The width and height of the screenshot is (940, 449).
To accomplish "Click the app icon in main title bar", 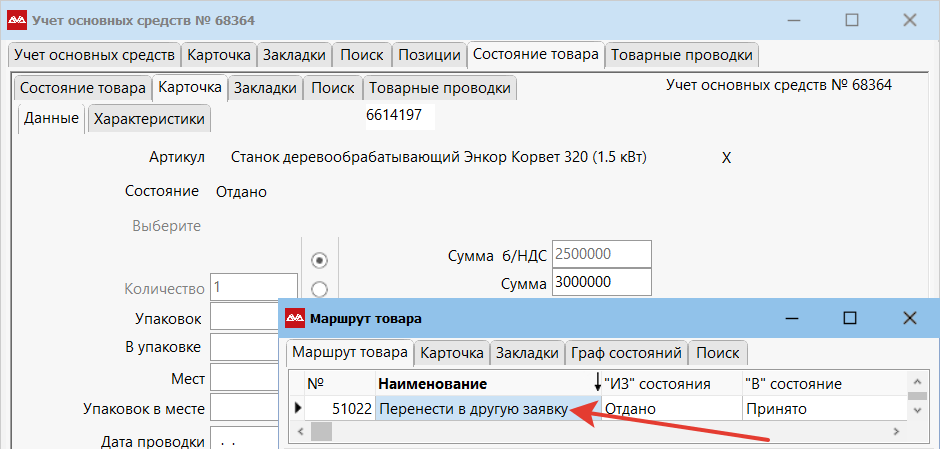I will click(17, 20).
